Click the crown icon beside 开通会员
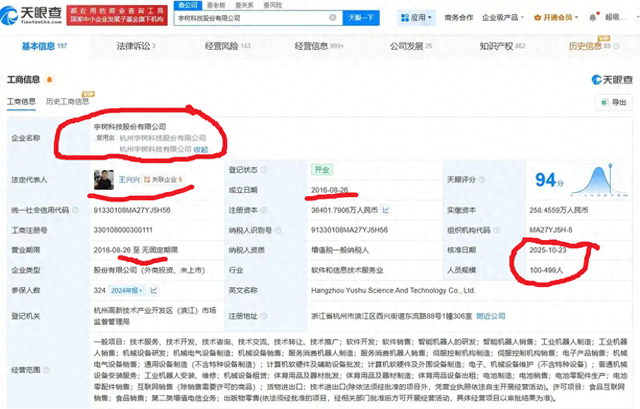The image size is (640, 409). coord(537,18)
